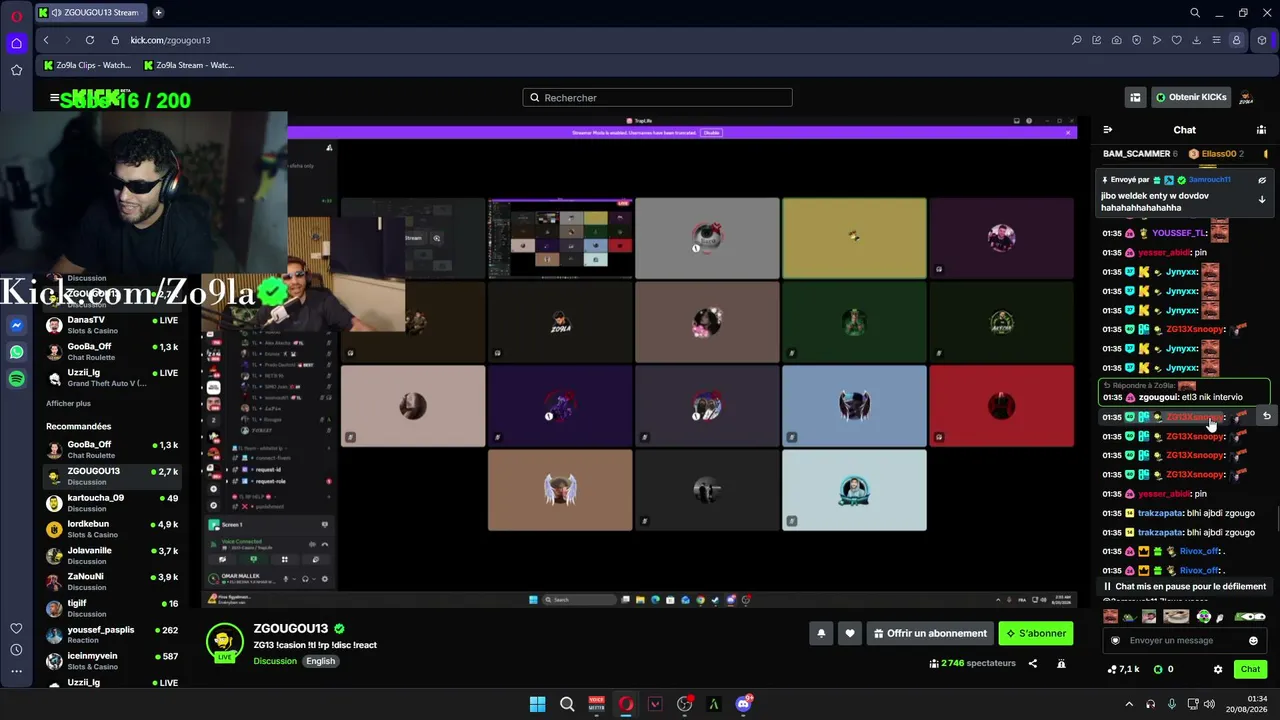Open a new browser tab
This screenshot has width=1280, height=720.
[x=158, y=13]
